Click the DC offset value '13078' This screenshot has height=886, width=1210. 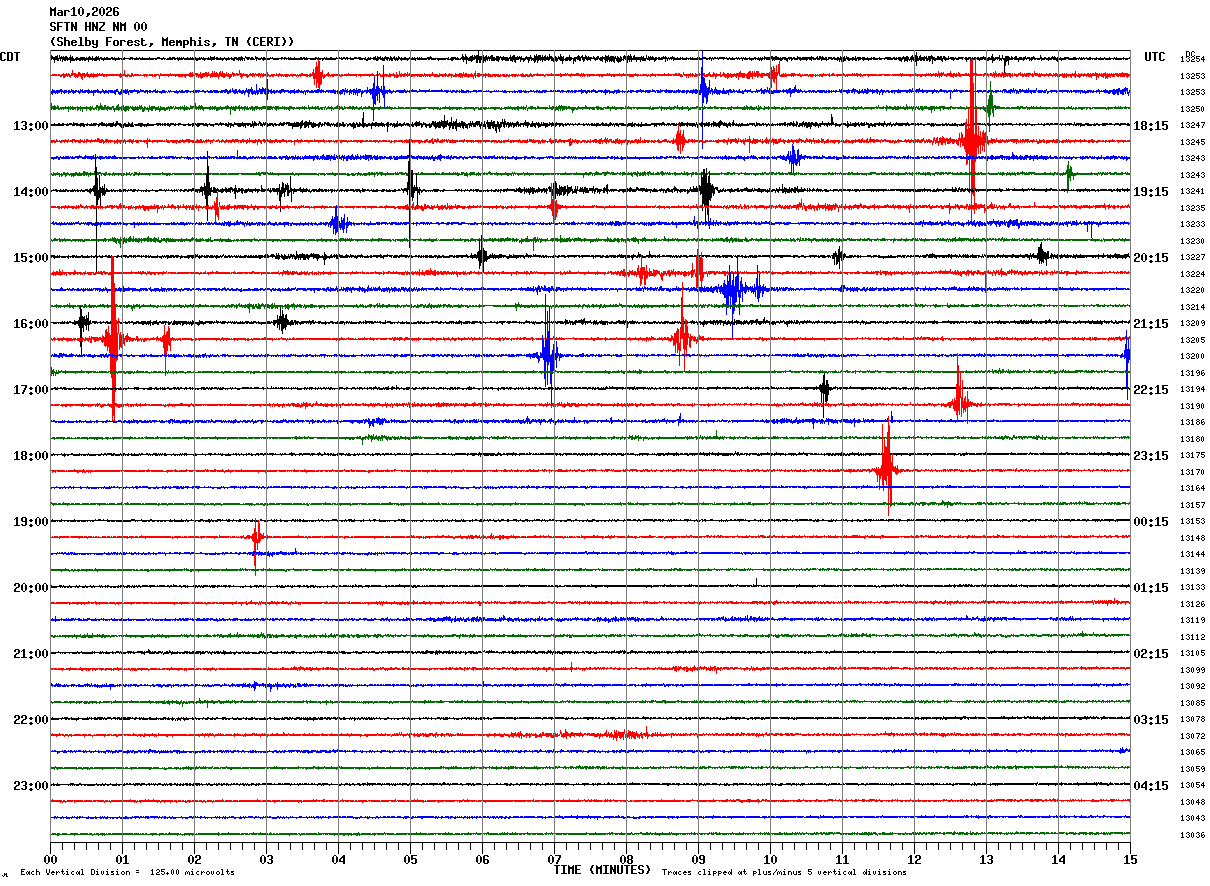[x=1192, y=720]
